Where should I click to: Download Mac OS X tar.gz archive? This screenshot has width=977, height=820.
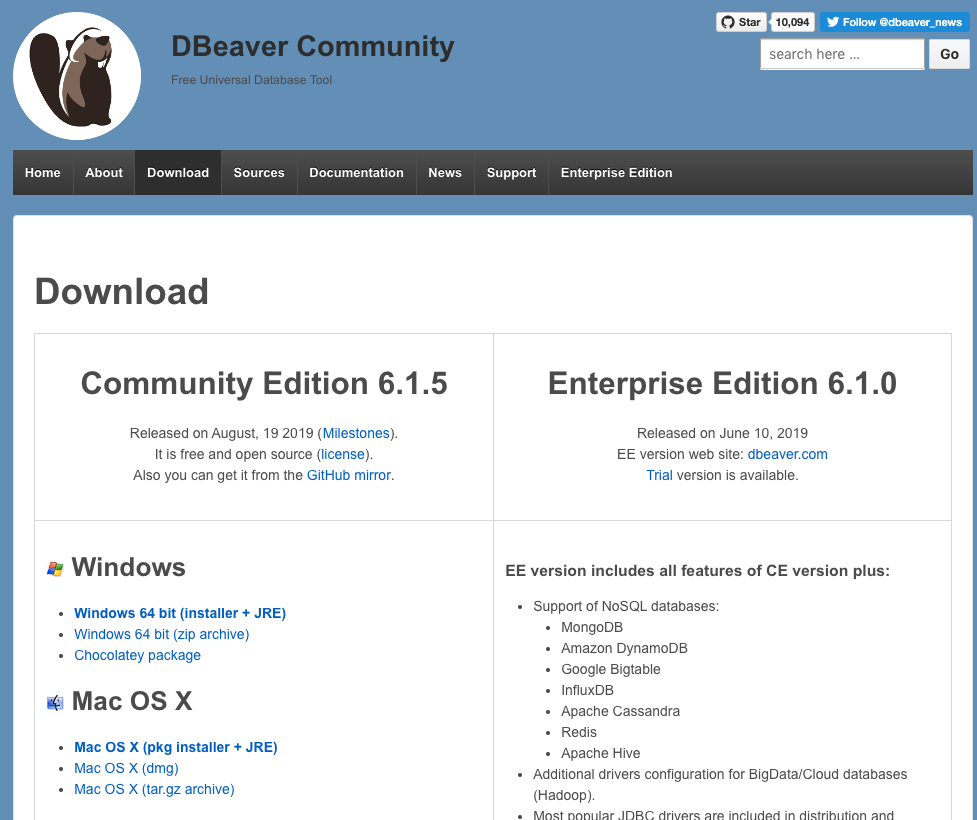click(x=155, y=789)
